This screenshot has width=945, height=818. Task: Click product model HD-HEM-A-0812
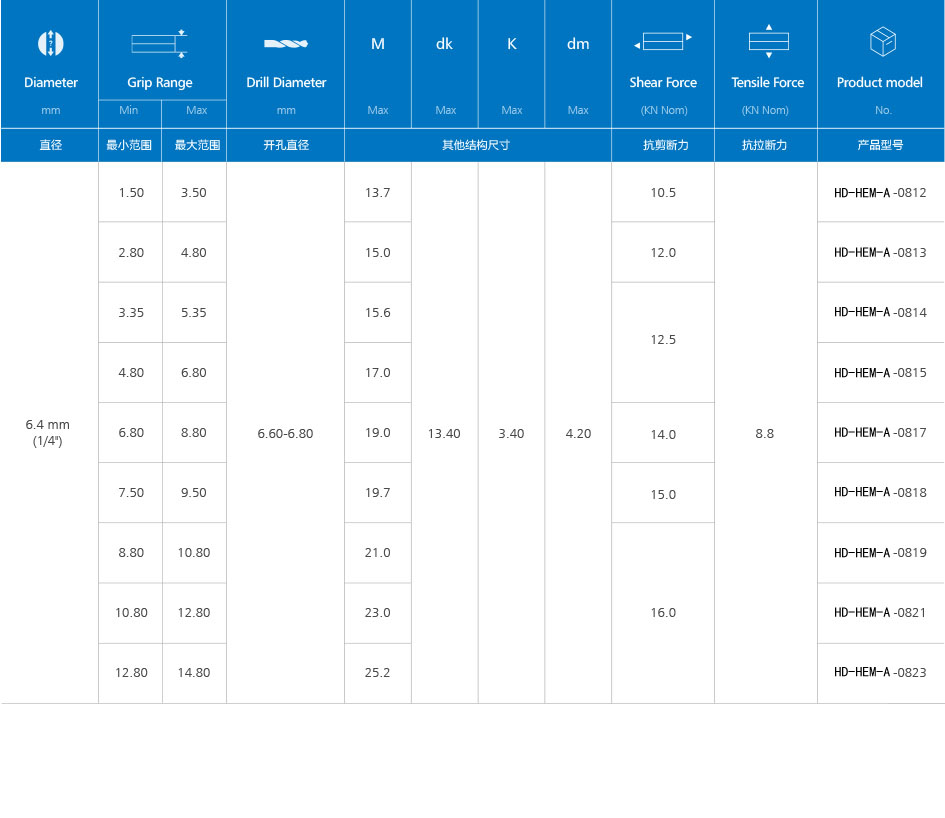click(x=880, y=193)
